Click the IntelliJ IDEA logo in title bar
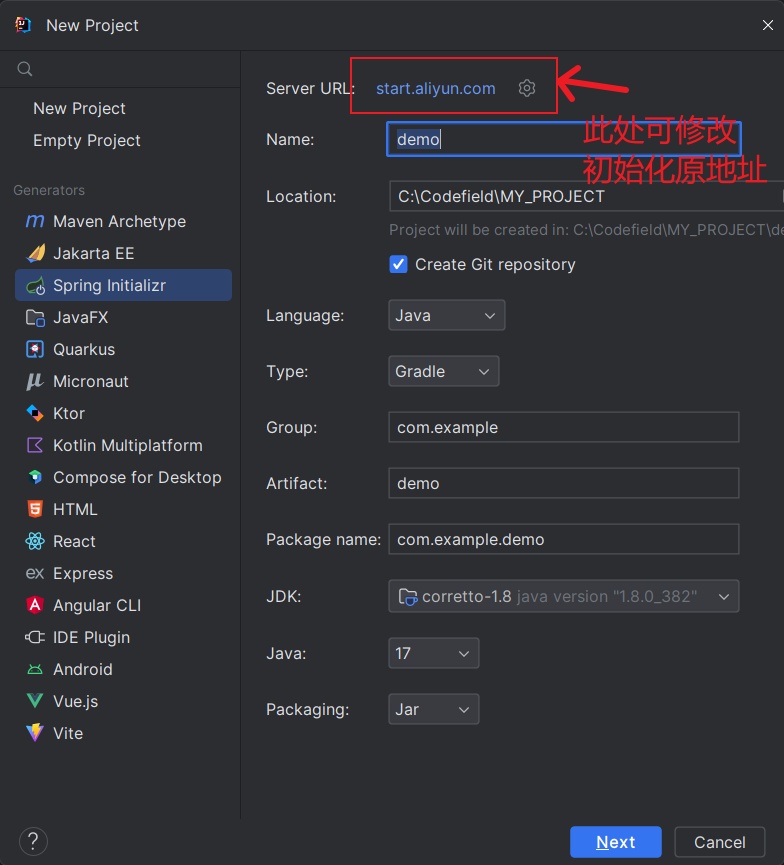The image size is (784, 865). 23,25
